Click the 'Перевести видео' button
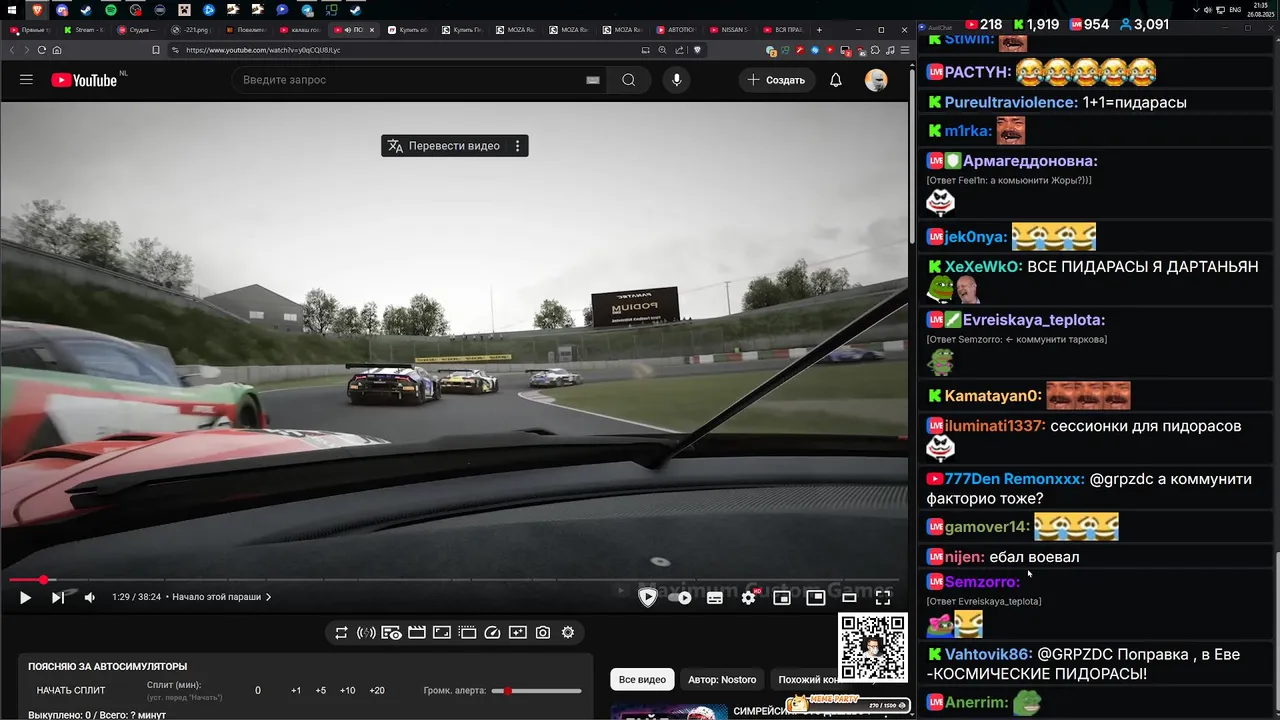 click(x=444, y=146)
